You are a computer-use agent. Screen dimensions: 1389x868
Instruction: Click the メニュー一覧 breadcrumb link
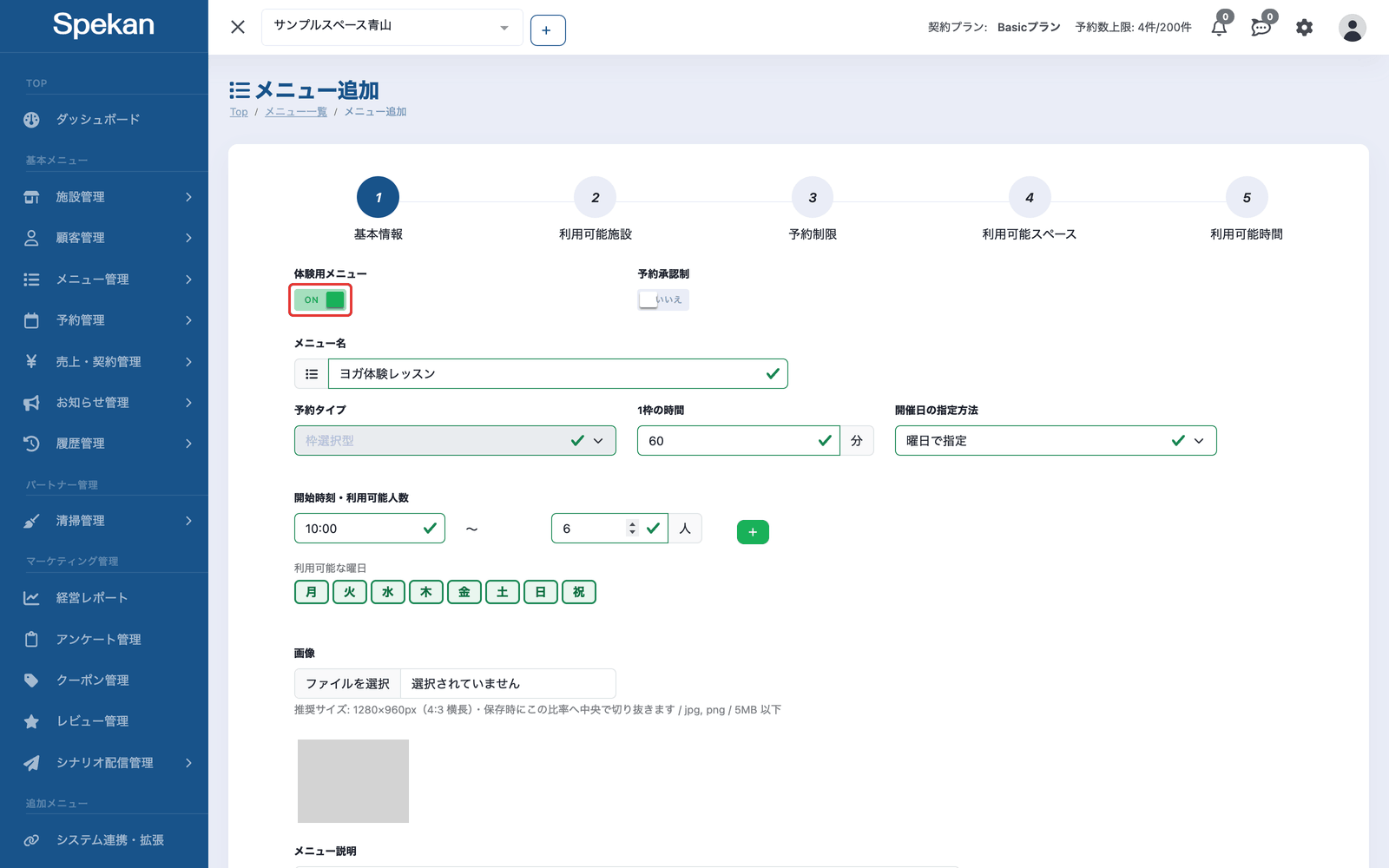(296, 112)
